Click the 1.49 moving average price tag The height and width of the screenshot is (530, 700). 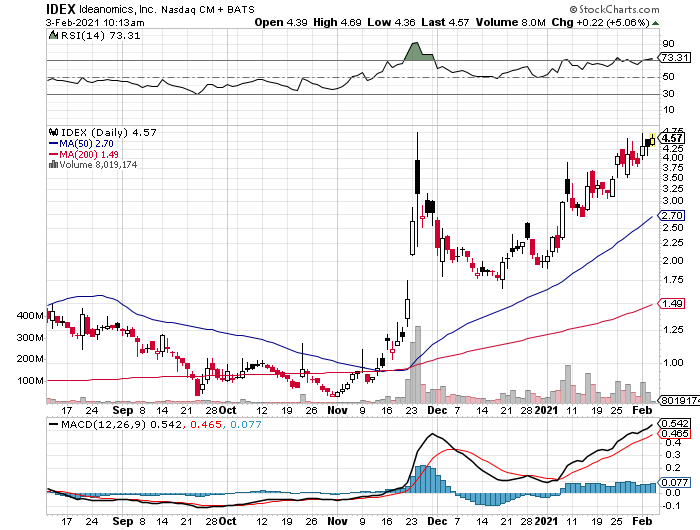pyautogui.click(x=672, y=304)
